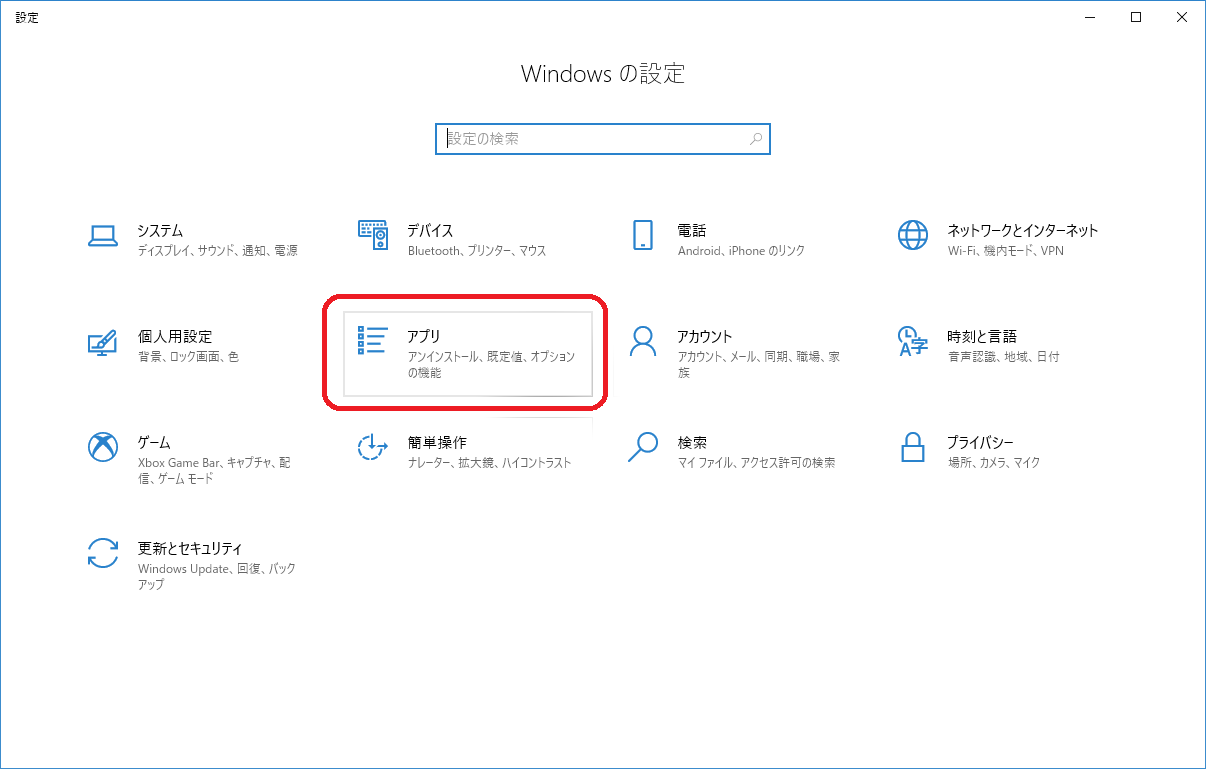Focus the 設定の検索 input field
The image size is (1206, 769).
pyautogui.click(x=603, y=139)
